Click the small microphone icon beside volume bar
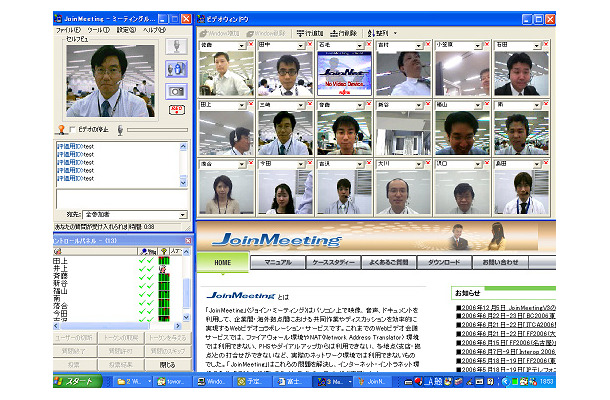The width and height of the screenshot is (610, 400). [x=120, y=130]
